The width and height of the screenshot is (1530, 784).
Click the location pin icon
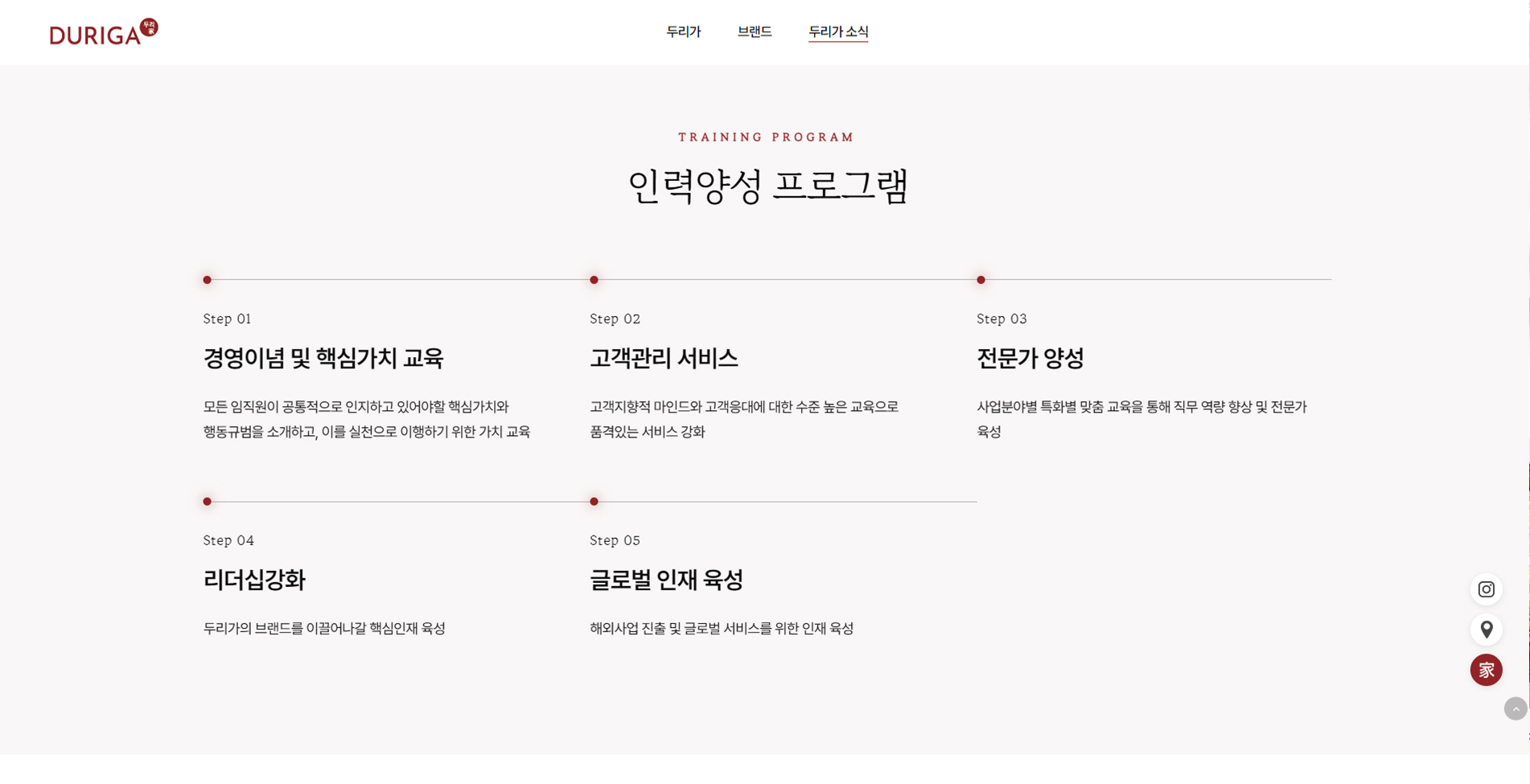point(1486,630)
